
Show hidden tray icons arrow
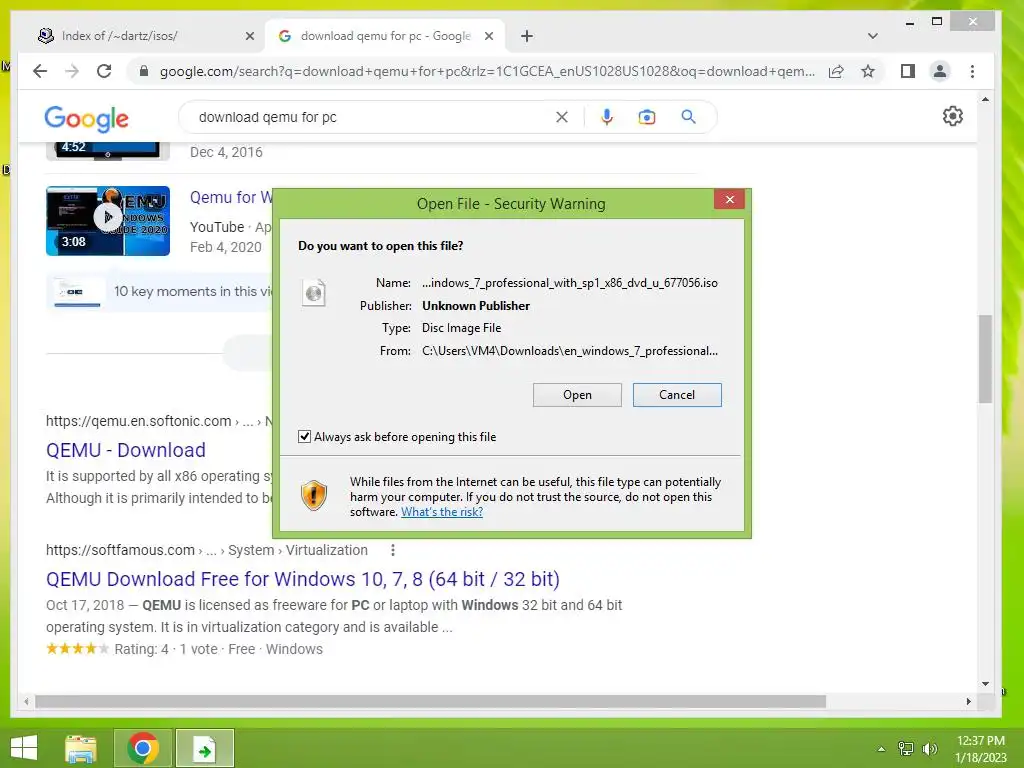point(881,748)
